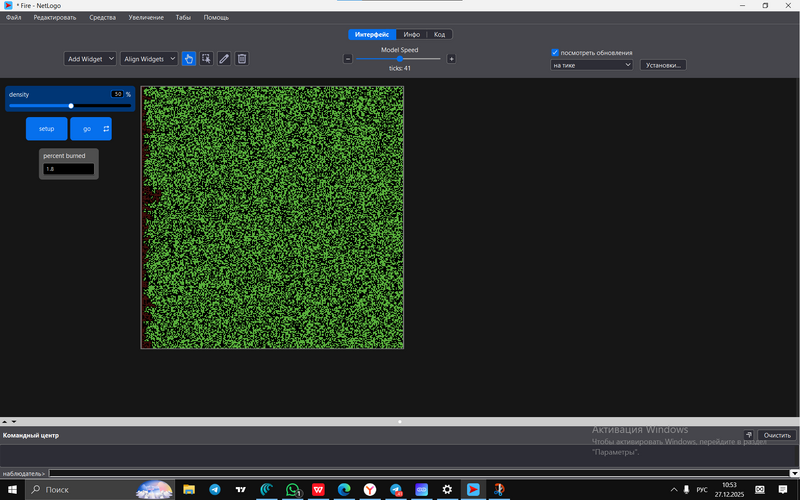Activate the select widgets tool
Screen dimensions: 800x500
206,59
